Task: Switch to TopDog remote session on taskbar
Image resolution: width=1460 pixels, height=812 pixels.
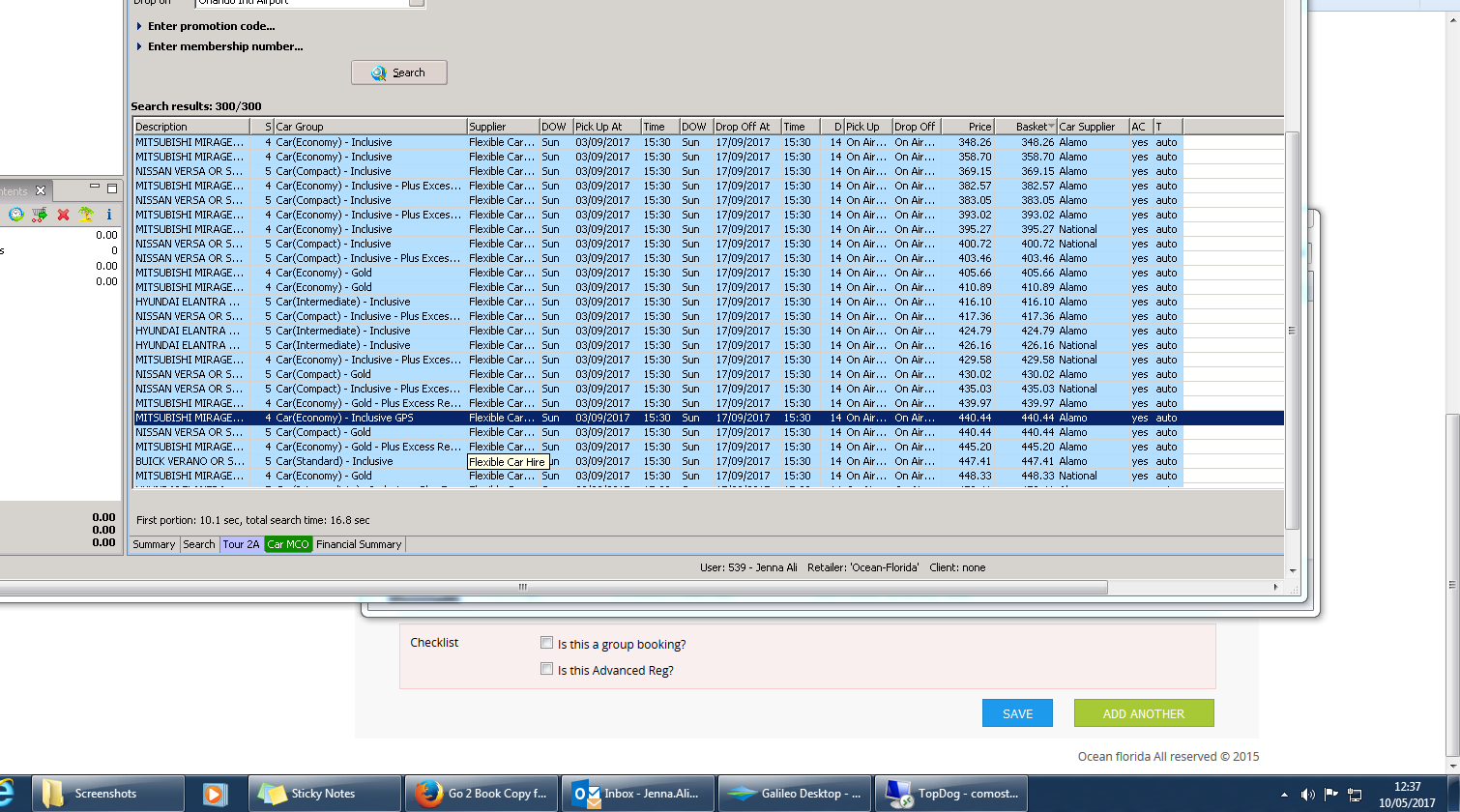Action: coord(950,794)
